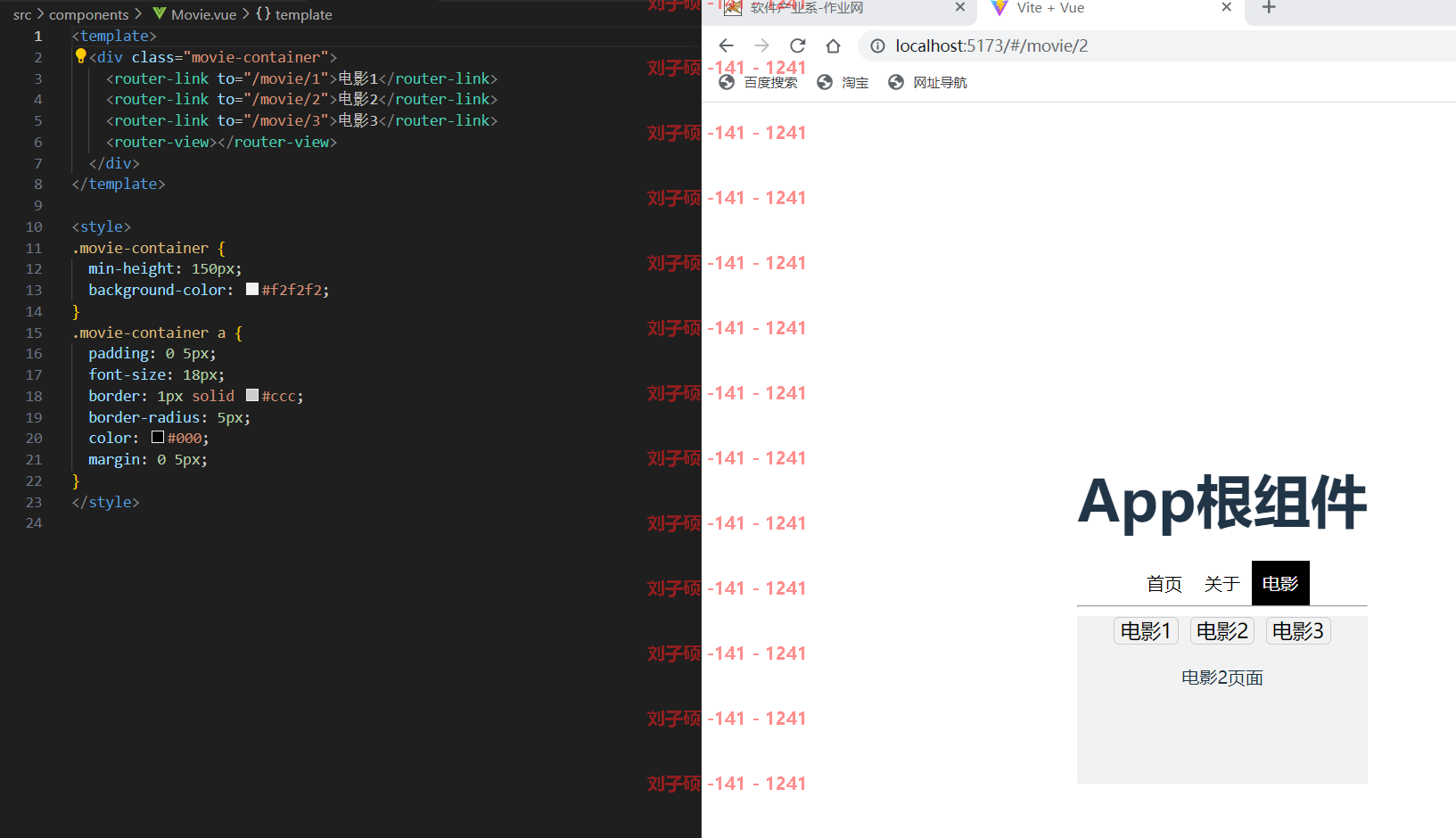Screen dimensions: 1456x838
Task: Select the active 电影 nav tab
Action: point(1280,584)
